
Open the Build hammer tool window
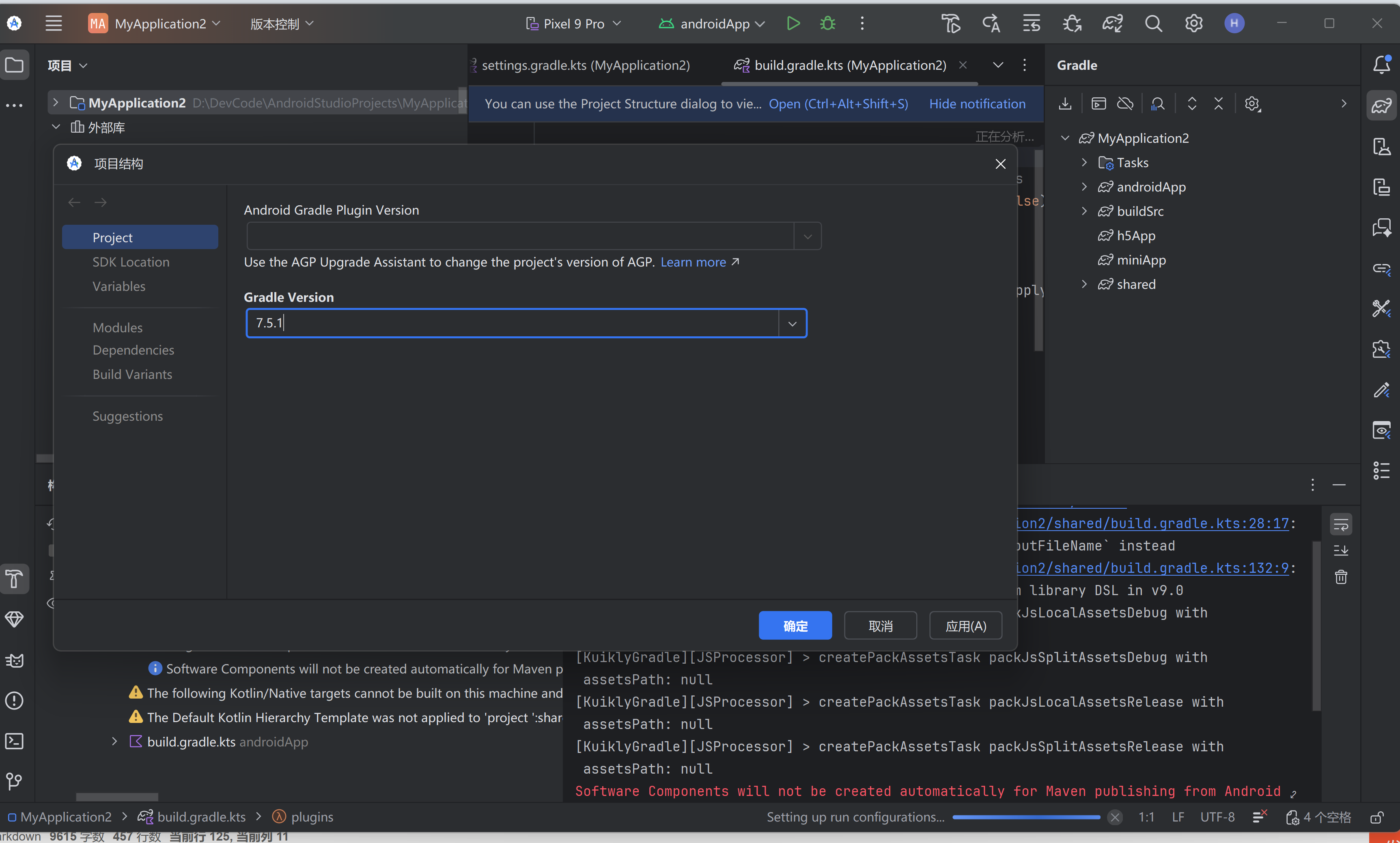[14, 579]
